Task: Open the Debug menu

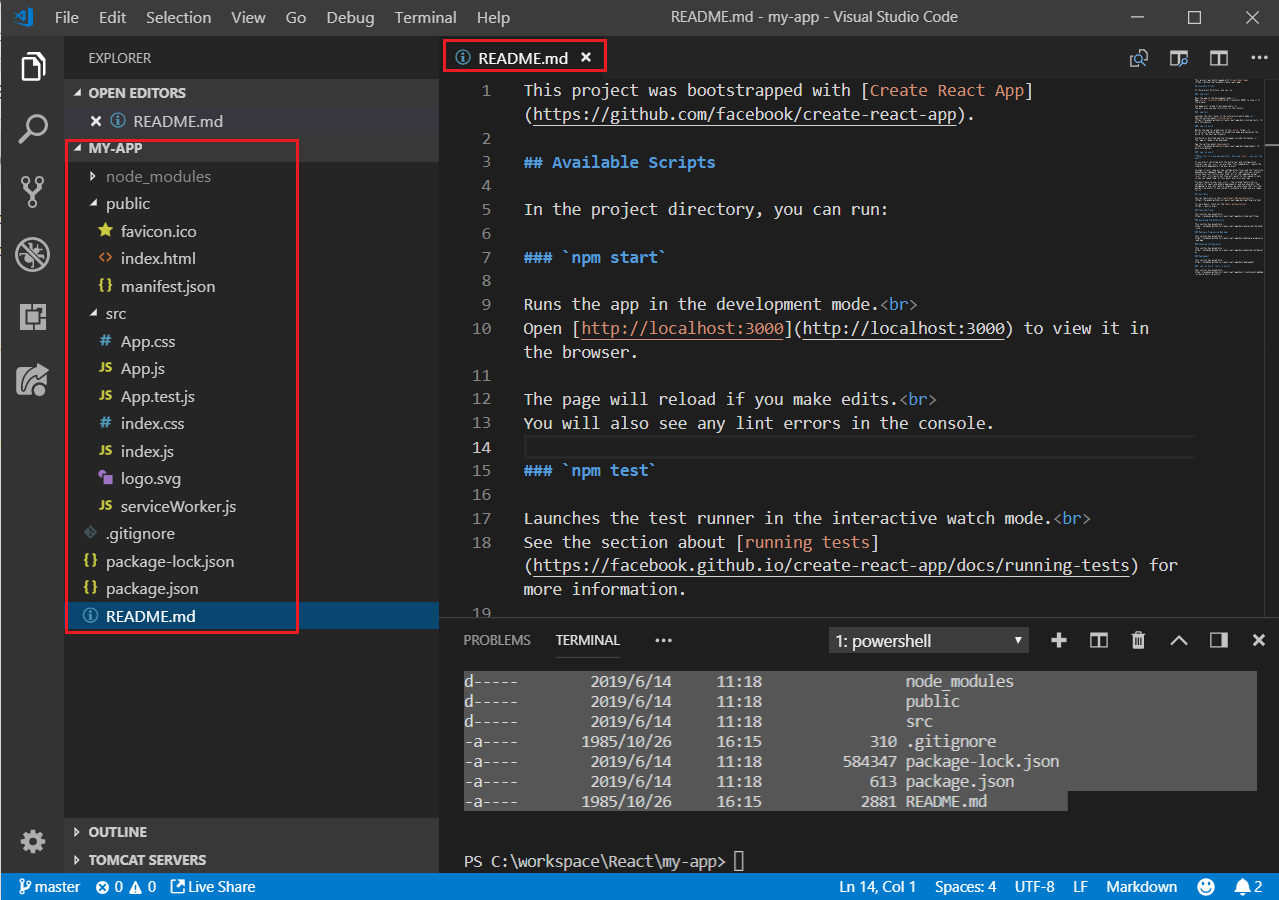Action: point(349,17)
